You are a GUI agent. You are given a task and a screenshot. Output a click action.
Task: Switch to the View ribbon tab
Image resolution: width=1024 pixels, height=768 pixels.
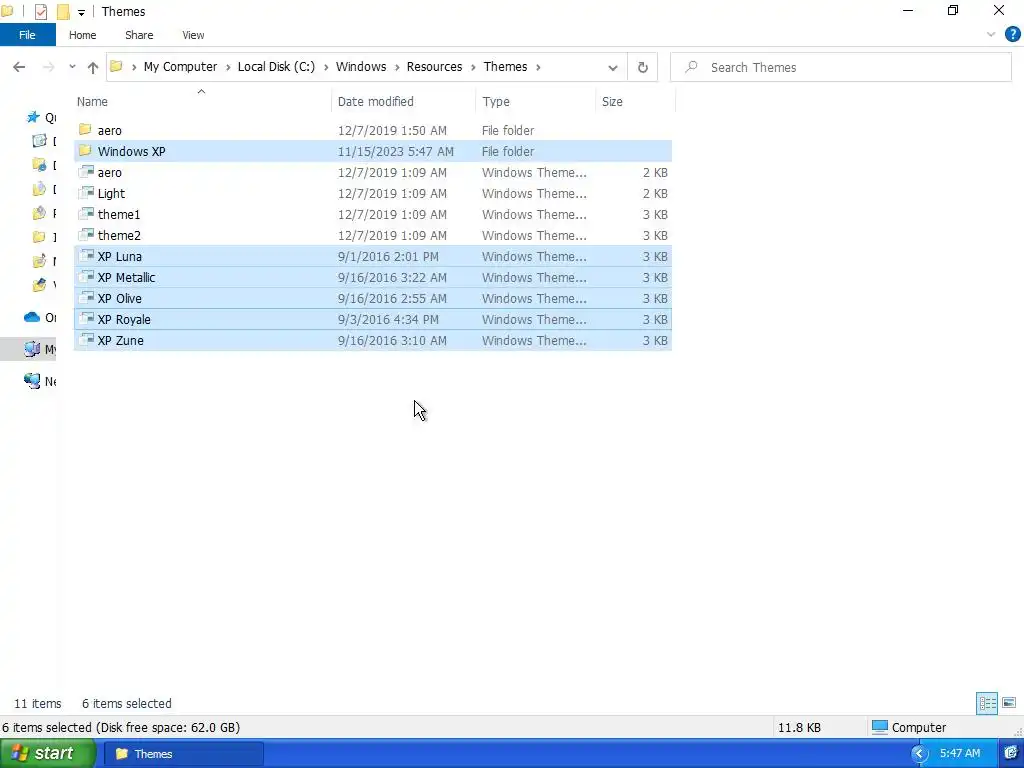(193, 35)
